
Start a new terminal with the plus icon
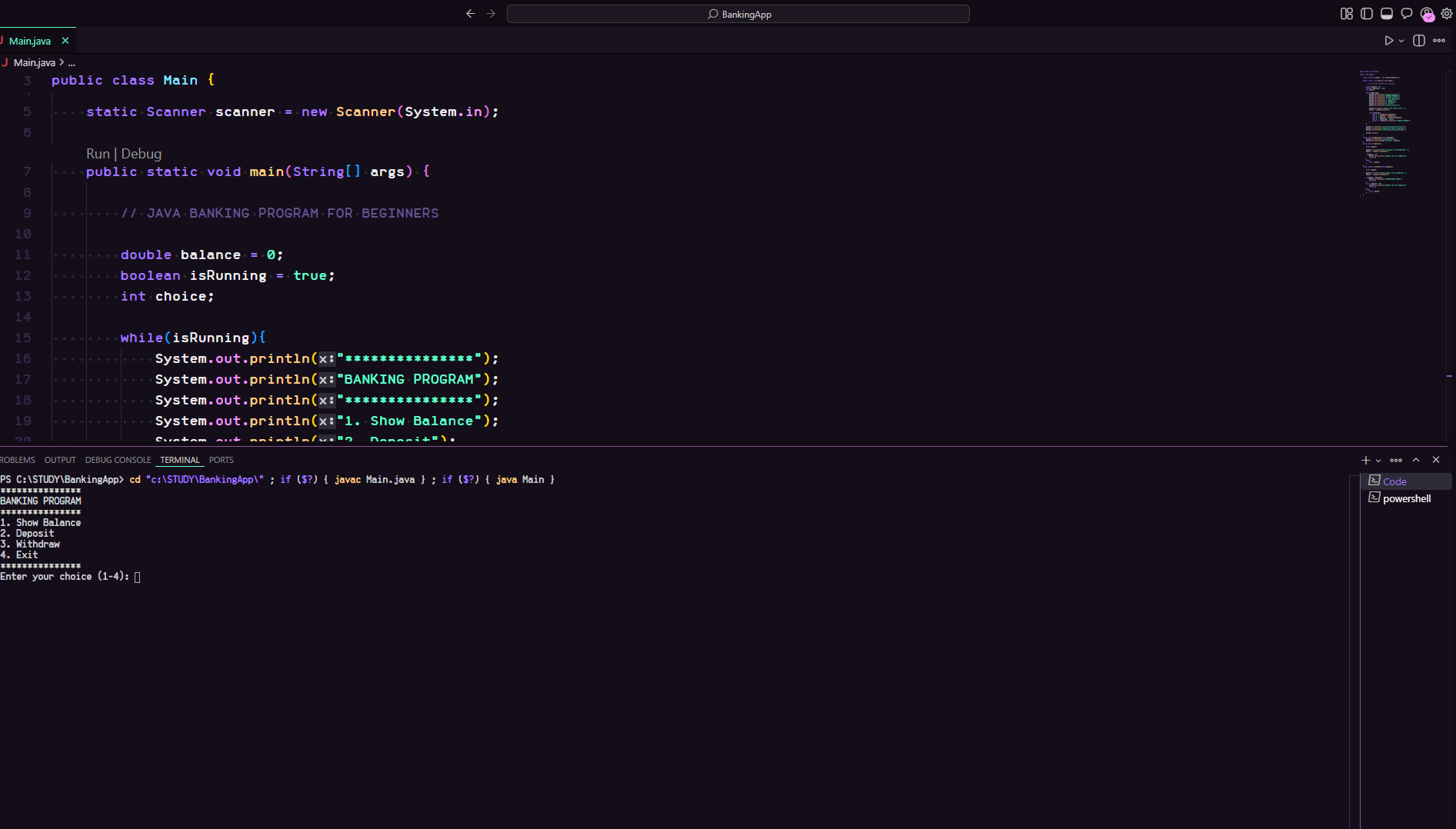pyautogui.click(x=1366, y=460)
